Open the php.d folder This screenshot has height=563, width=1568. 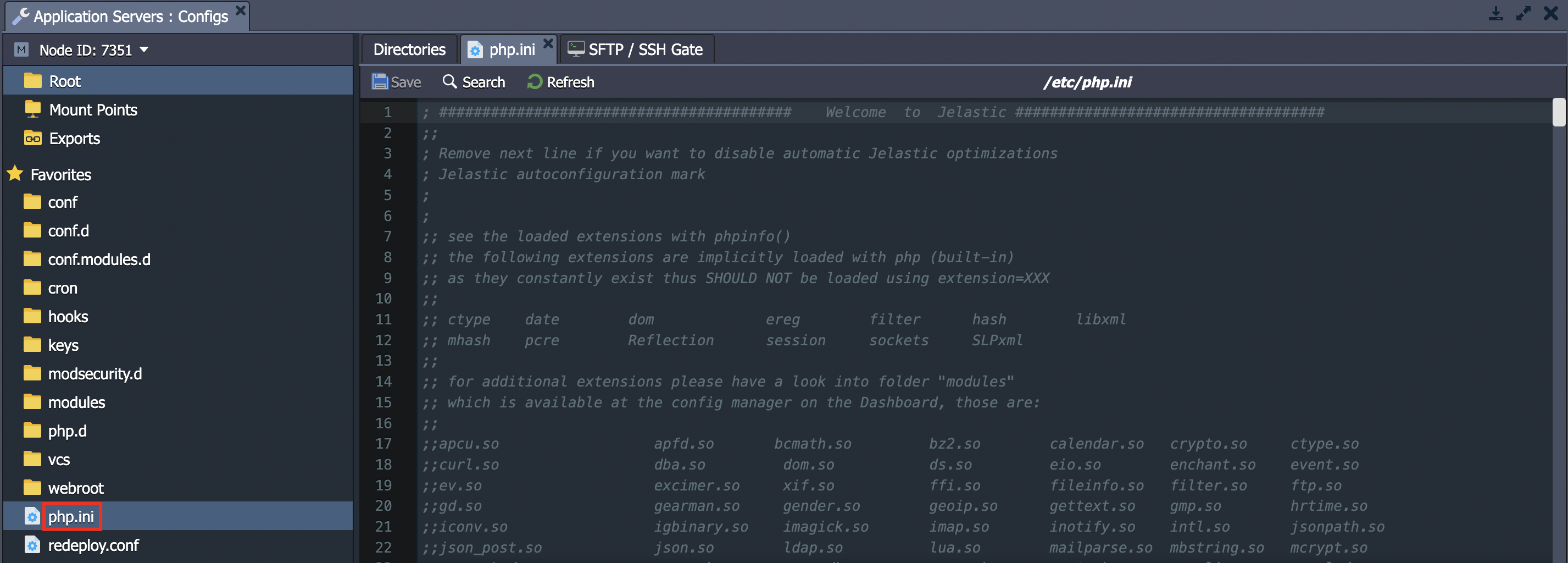(x=68, y=431)
